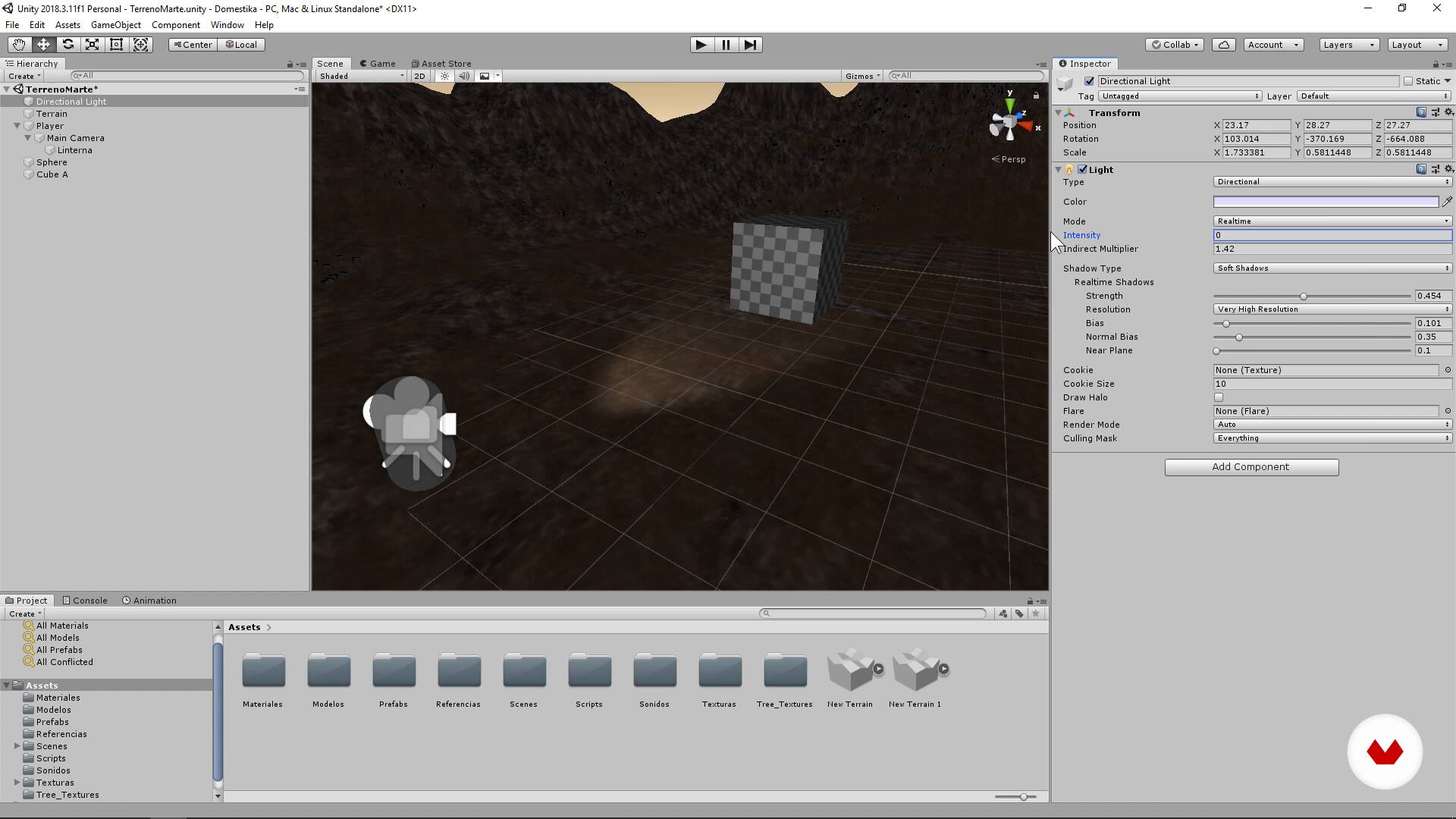Viewport: 1456px width, 819px height.
Task: Open the Shadow Type dropdown
Action: pos(1332,268)
